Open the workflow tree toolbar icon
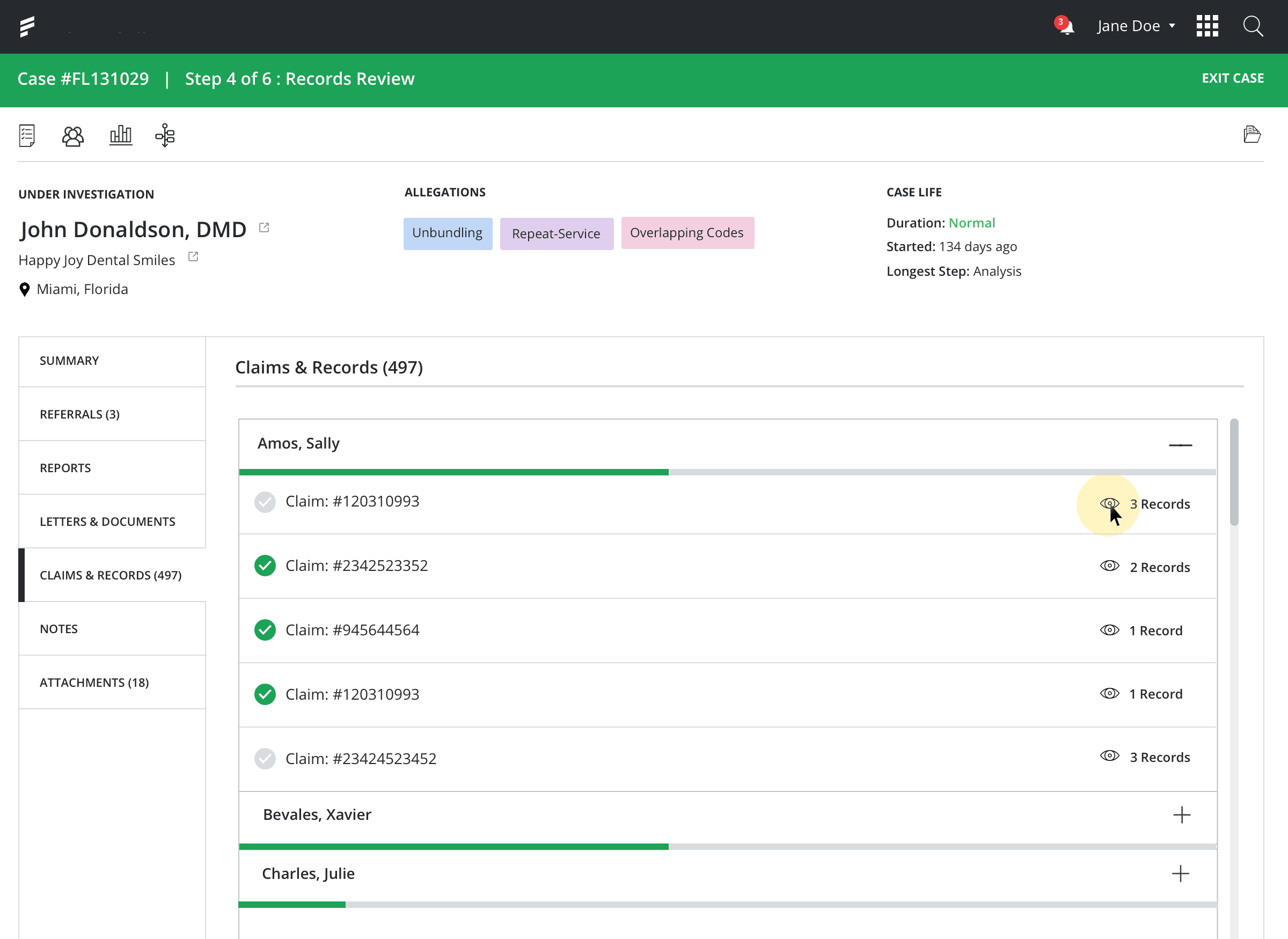 (x=165, y=135)
